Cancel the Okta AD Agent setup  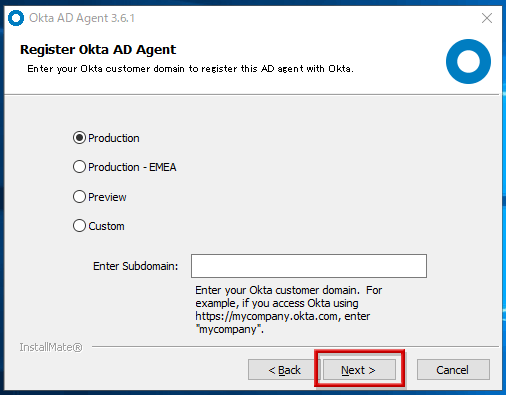(x=453, y=370)
